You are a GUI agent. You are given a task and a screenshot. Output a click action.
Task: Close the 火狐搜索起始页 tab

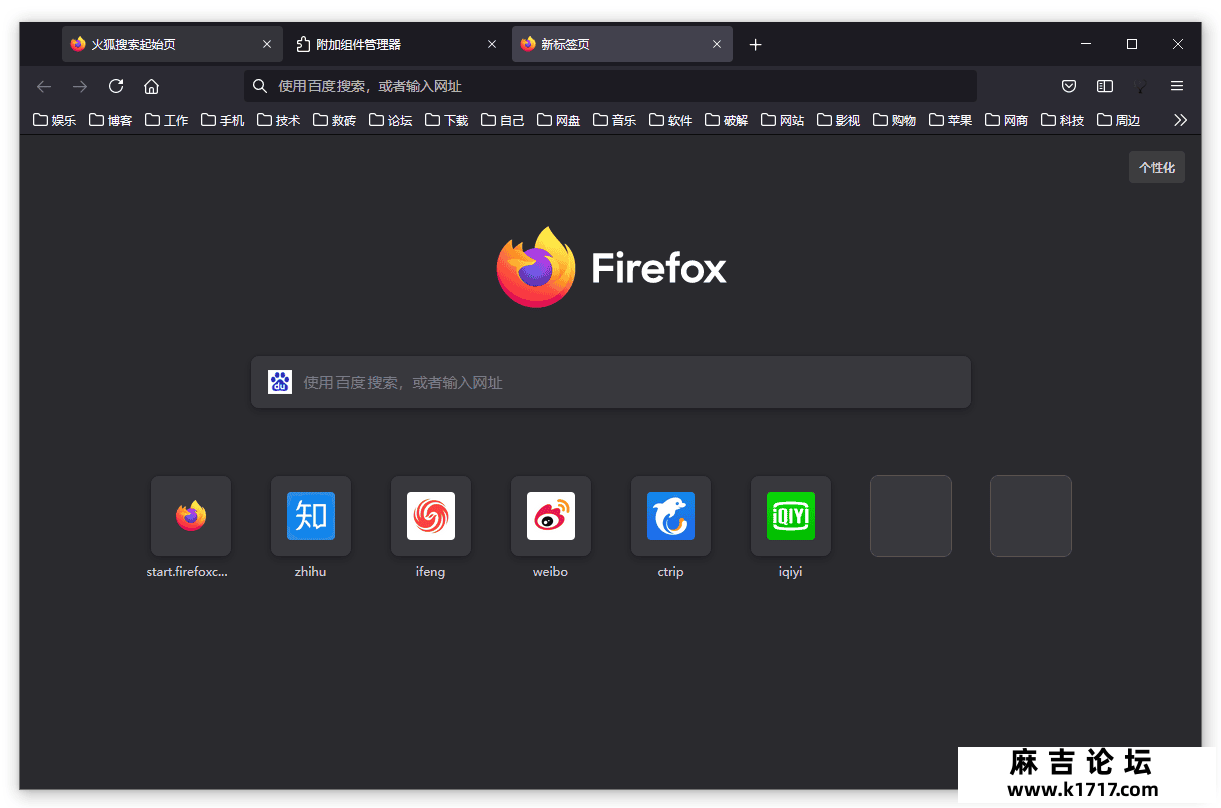coord(267,44)
